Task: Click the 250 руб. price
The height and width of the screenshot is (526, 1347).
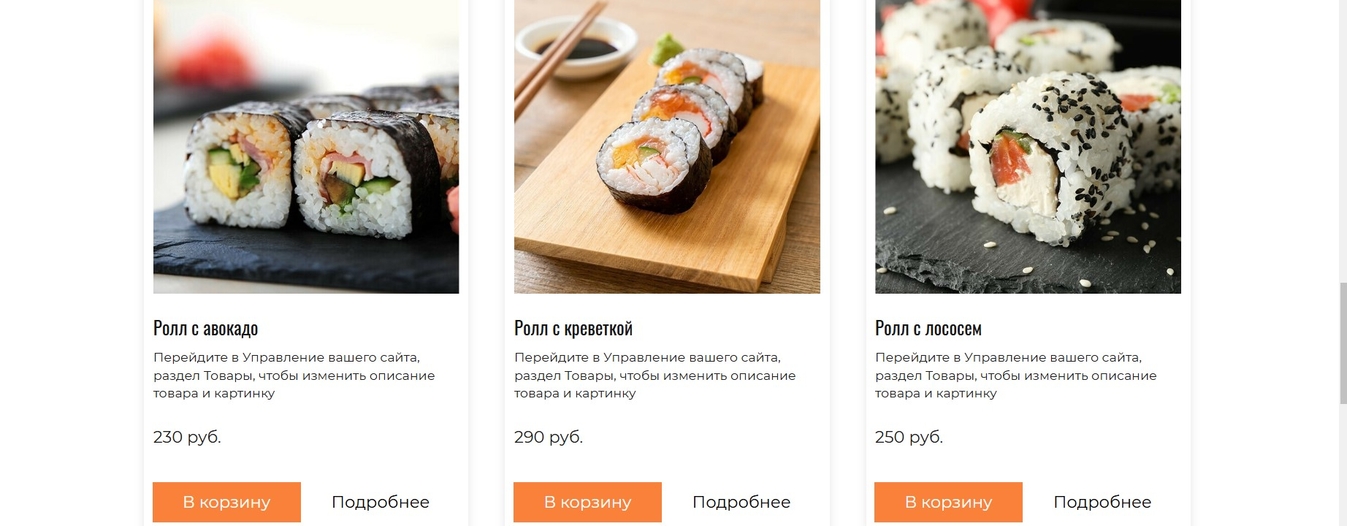Action: [909, 437]
